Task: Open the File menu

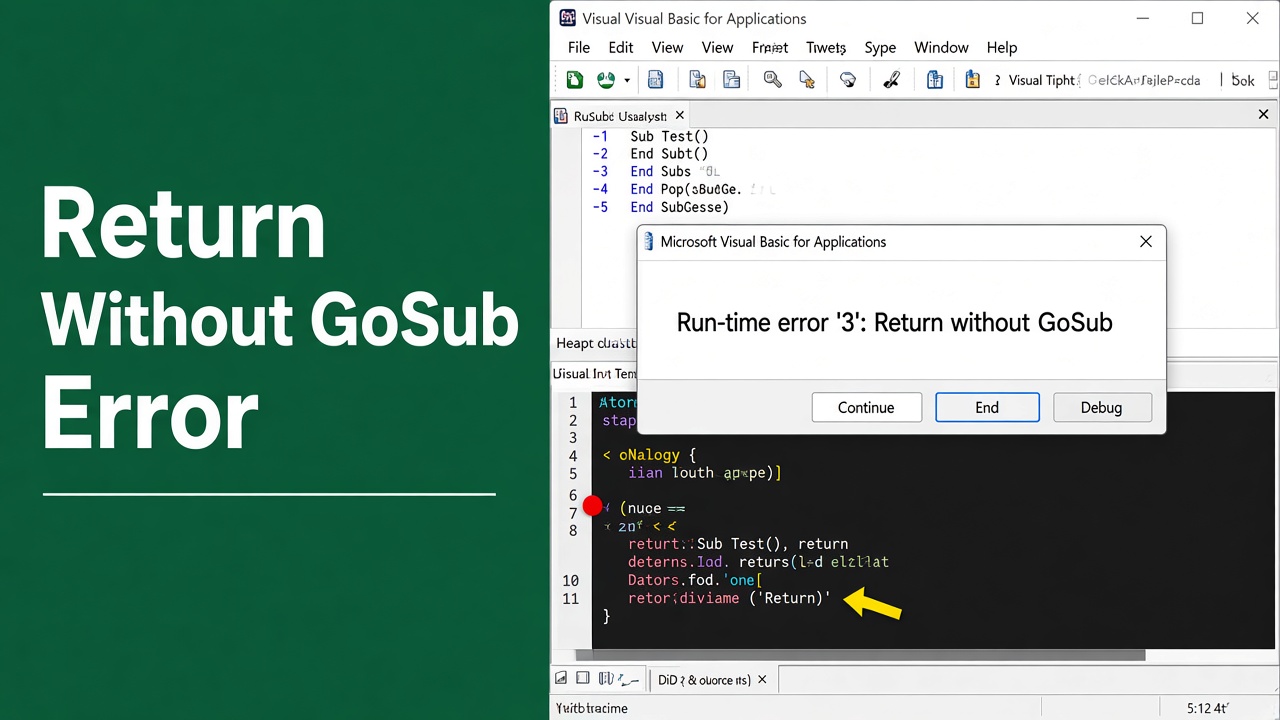Action: coord(579,47)
